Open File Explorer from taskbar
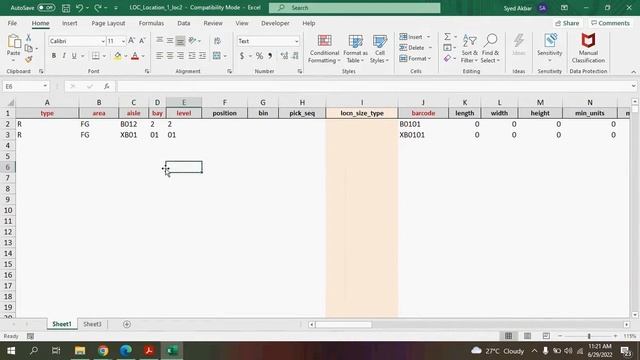This screenshot has width=640, height=360. 80,351
